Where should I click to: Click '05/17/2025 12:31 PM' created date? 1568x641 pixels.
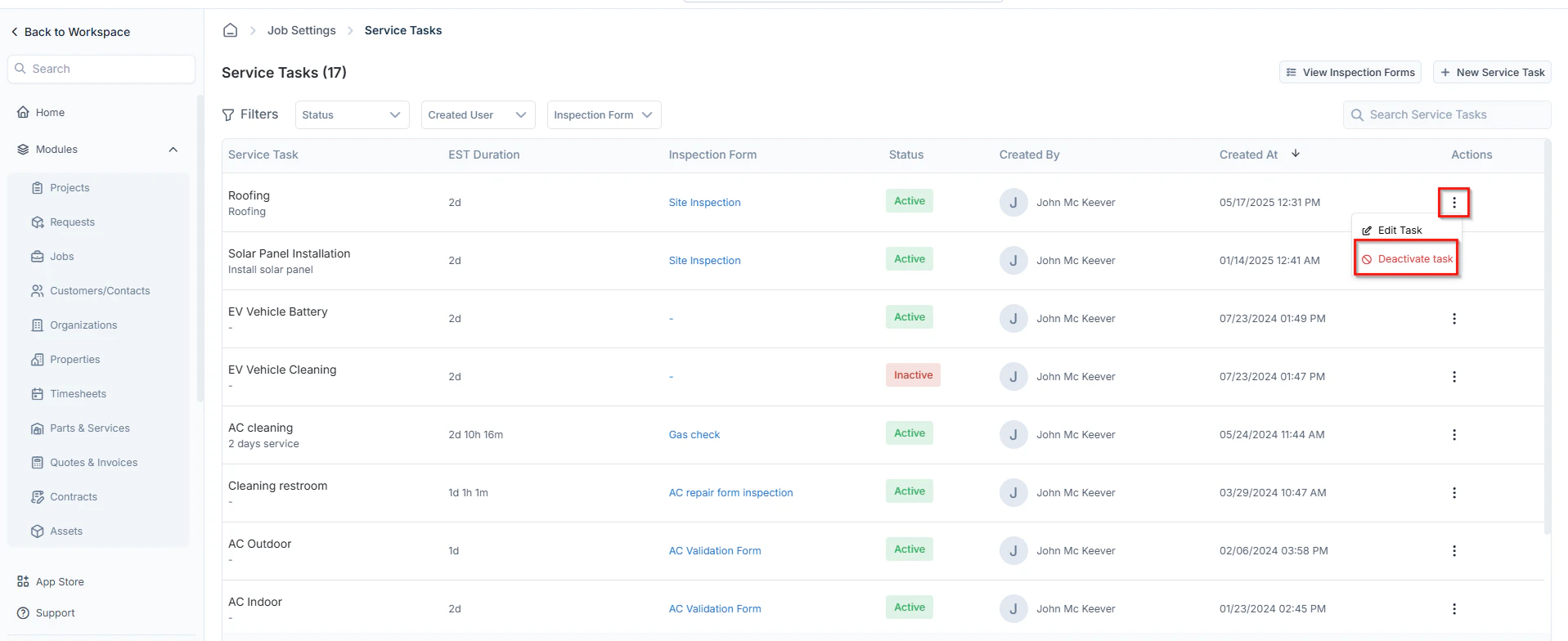pyautogui.click(x=1269, y=203)
